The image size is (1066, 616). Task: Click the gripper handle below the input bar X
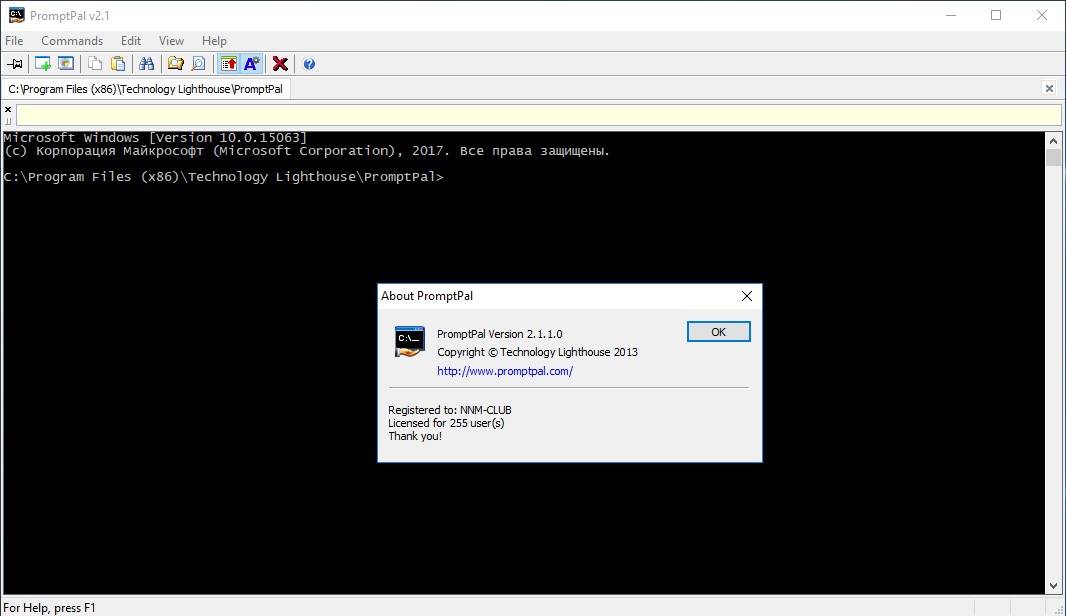[8, 121]
